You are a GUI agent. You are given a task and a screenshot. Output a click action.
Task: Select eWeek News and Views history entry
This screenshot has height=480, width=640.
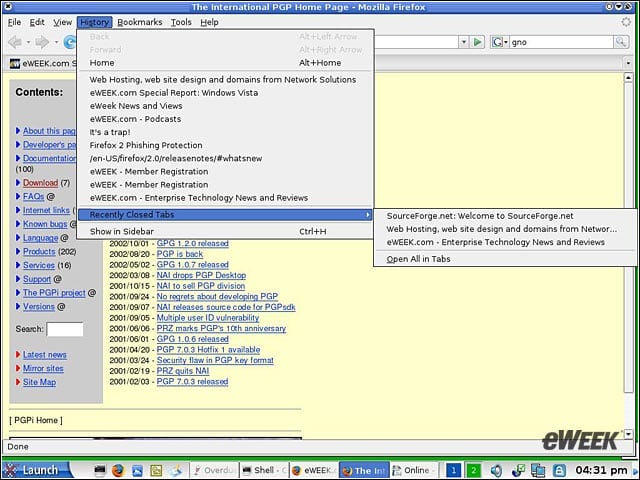point(225,106)
